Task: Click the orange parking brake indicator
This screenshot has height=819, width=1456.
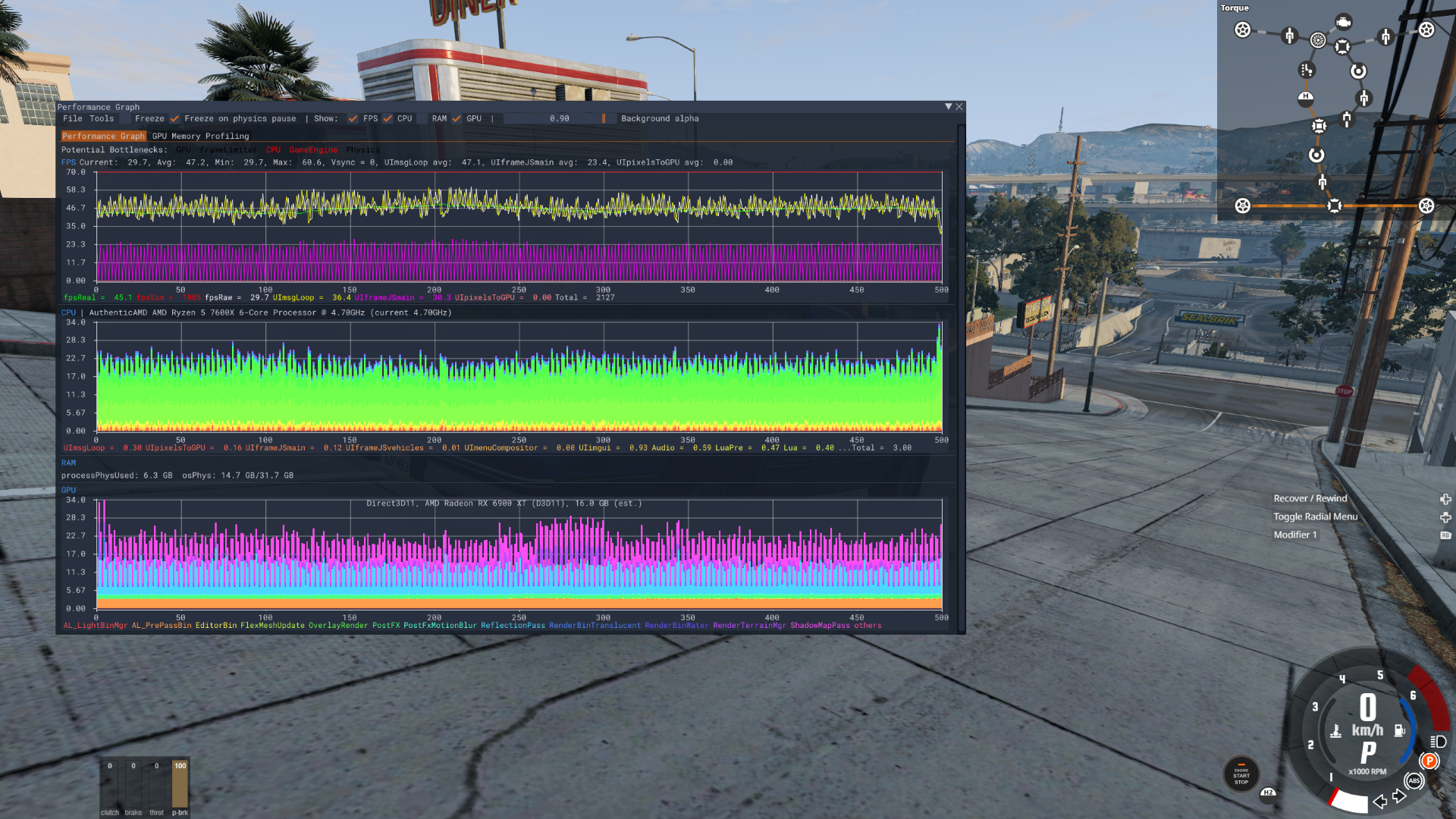Action: tap(1429, 761)
